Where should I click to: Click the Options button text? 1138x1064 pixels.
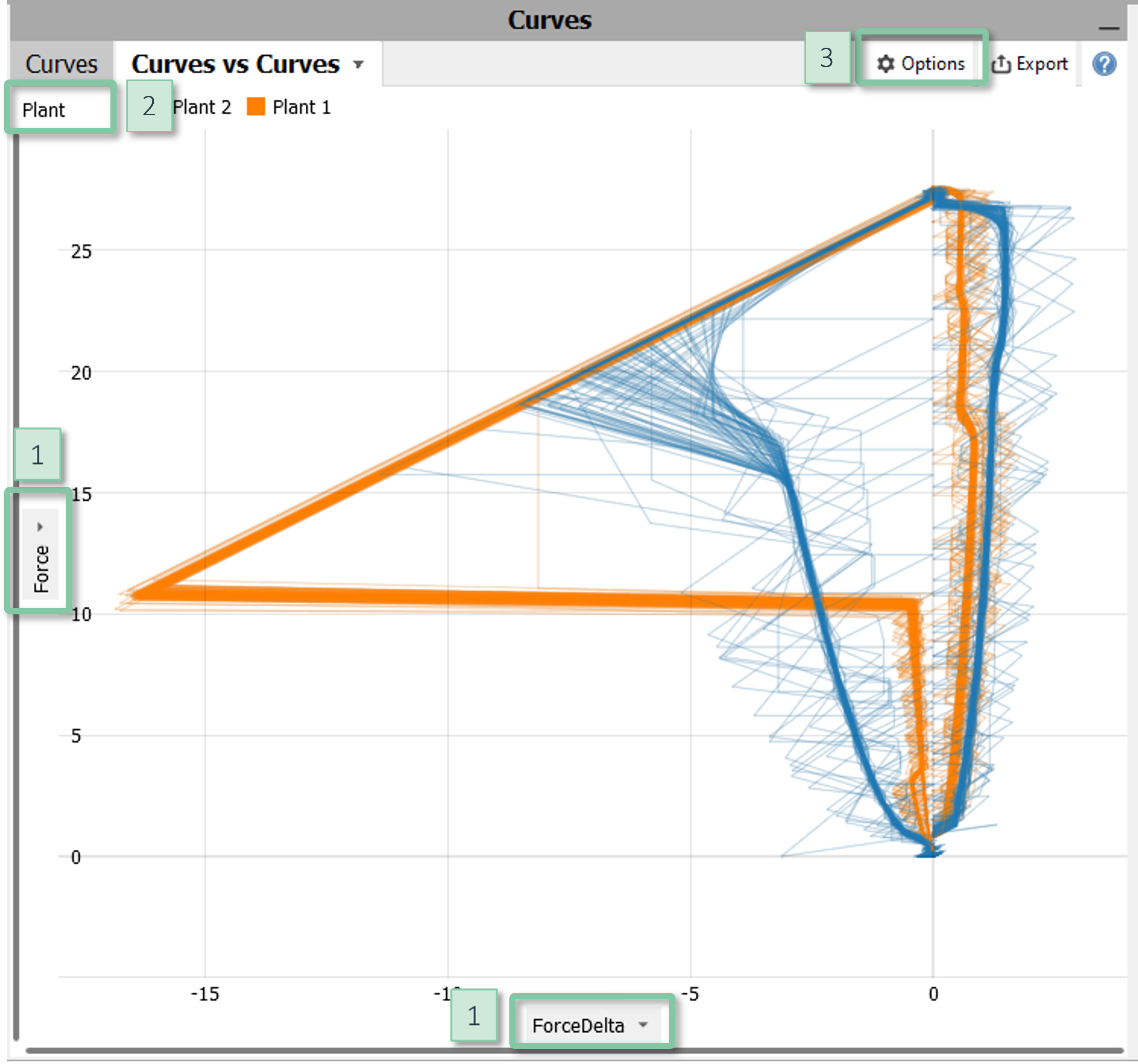click(x=933, y=64)
